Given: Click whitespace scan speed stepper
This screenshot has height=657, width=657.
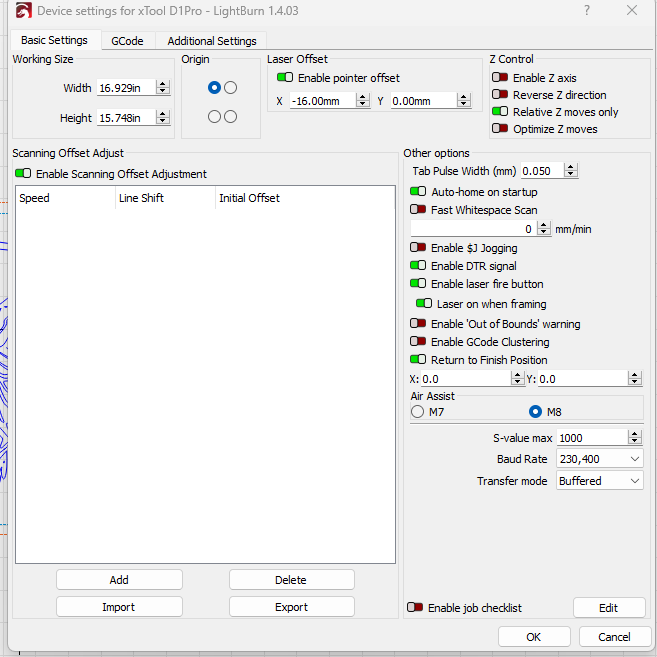Looking at the screenshot, I should click(x=543, y=229).
